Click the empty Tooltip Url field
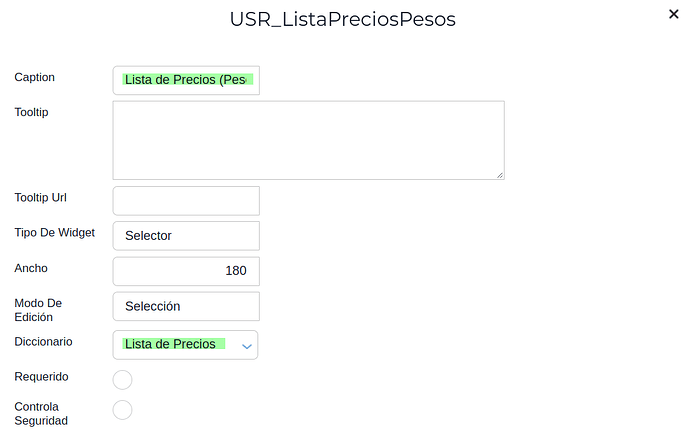This screenshot has height=440, width=690. pyautogui.click(x=186, y=200)
